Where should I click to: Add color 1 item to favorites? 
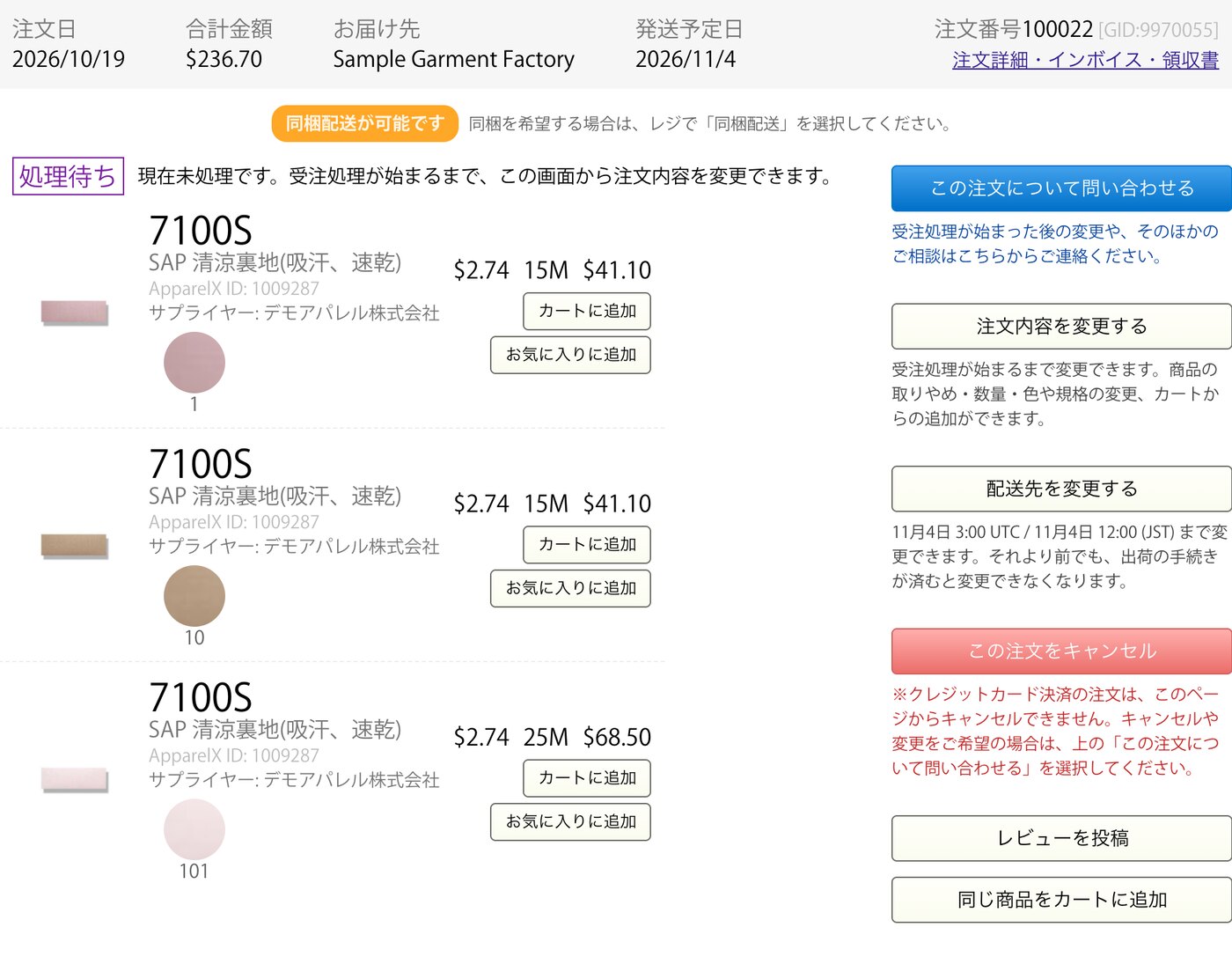tap(570, 355)
